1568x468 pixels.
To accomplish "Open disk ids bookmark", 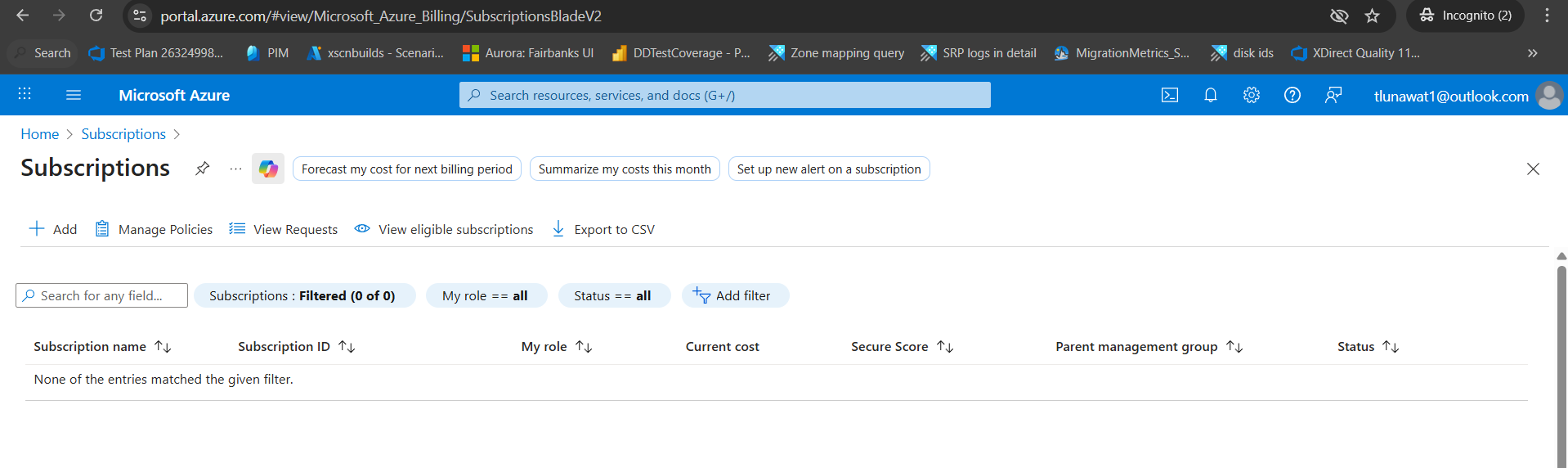I will [x=1243, y=53].
